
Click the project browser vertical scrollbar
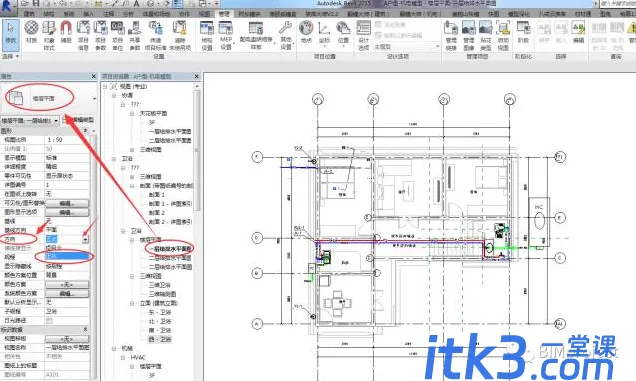click(x=197, y=150)
